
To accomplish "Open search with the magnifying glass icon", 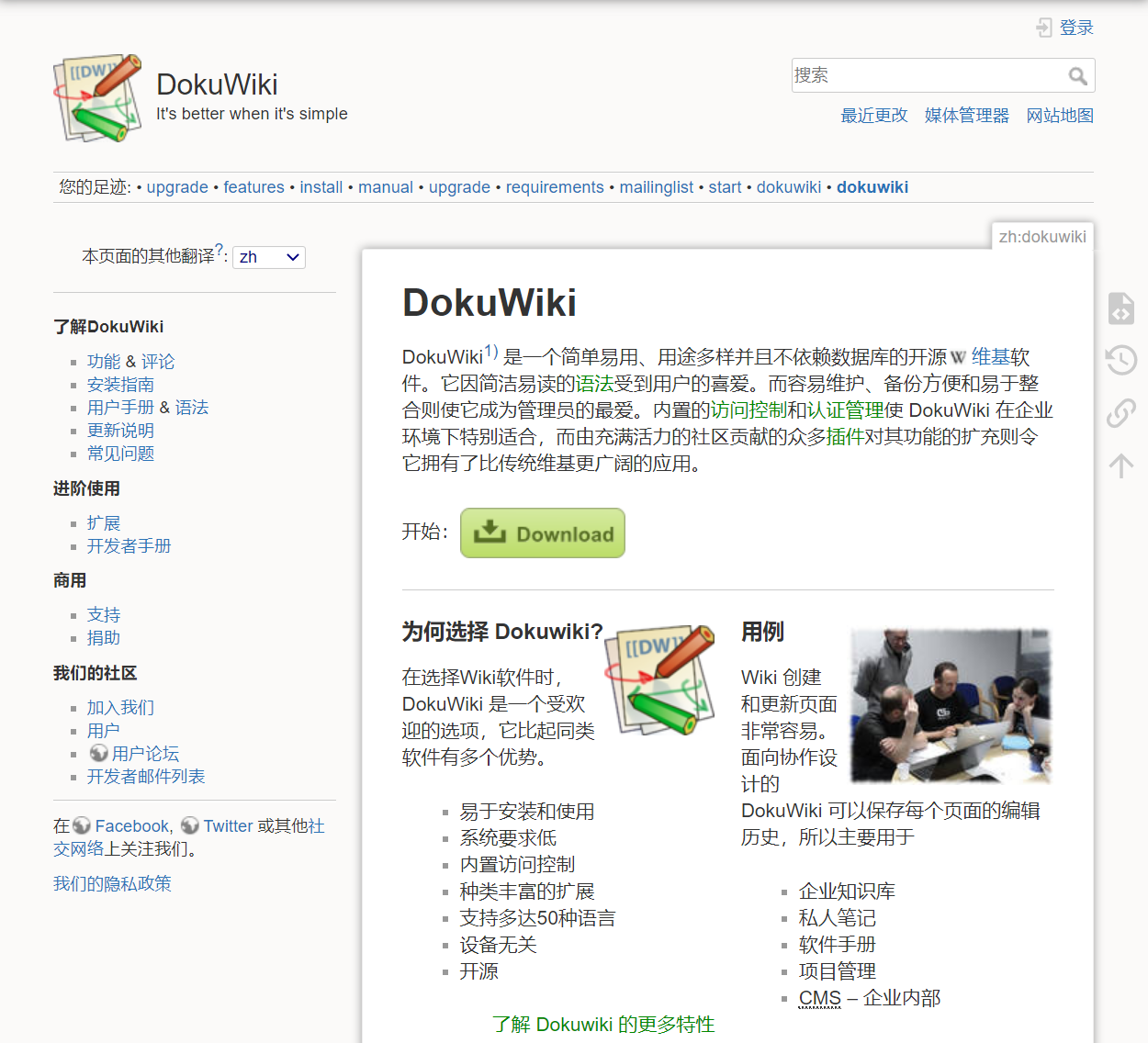I will (x=1079, y=74).
